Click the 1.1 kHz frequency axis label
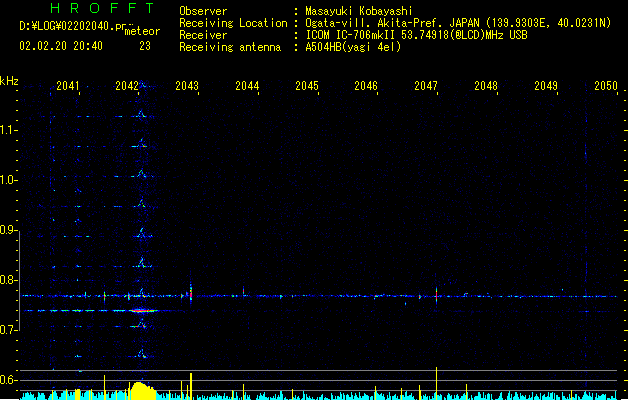This screenshot has width=629, height=400. tap(8, 130)
